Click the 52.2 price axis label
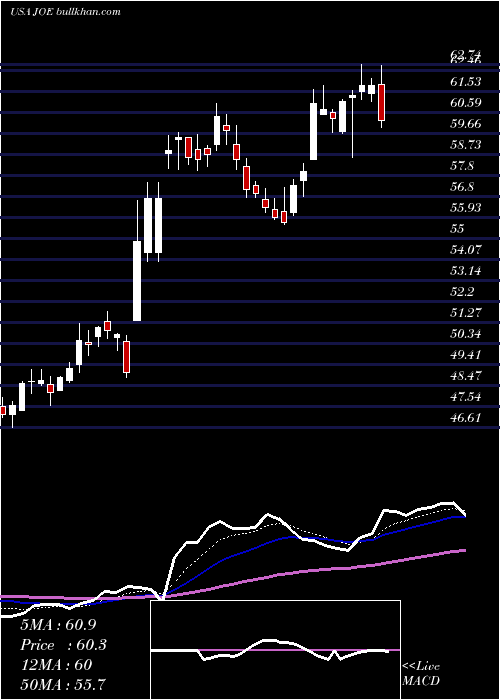Image resolution: width=500 pixels, height=700 pixels. tap(463, 292)
